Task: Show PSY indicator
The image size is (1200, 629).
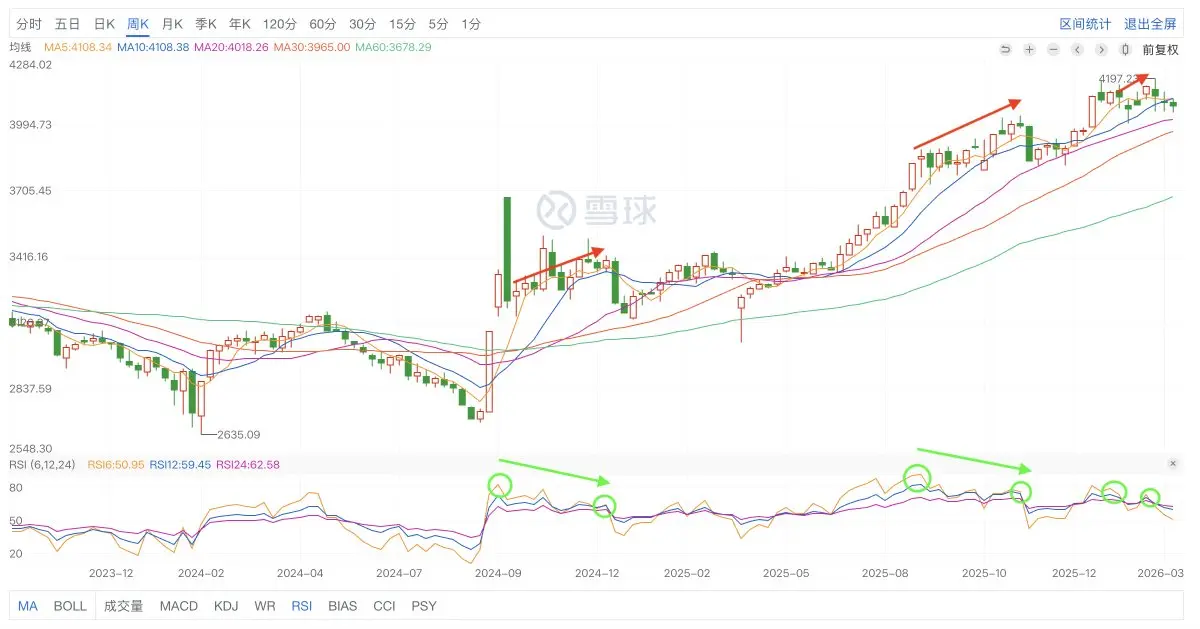Action: pyautogui.click(x=424, y=606)
